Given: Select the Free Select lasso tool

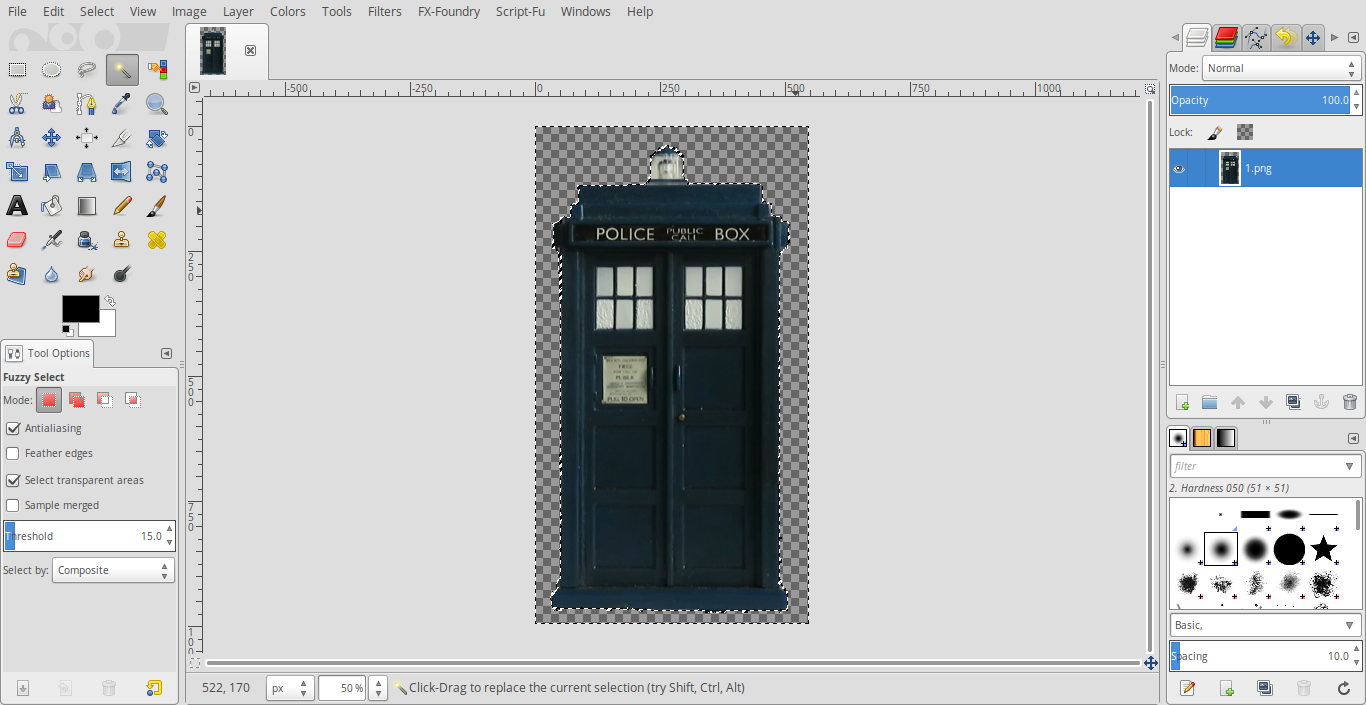Looking at the screenshot, I should (87, 69).
